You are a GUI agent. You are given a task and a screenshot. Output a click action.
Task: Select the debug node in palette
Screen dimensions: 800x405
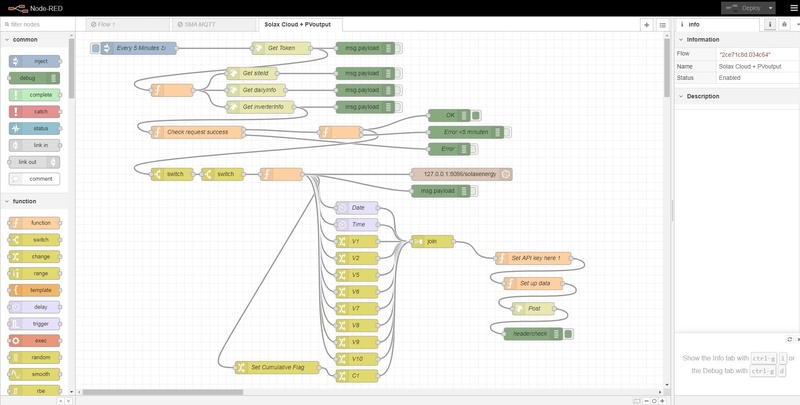34,78
